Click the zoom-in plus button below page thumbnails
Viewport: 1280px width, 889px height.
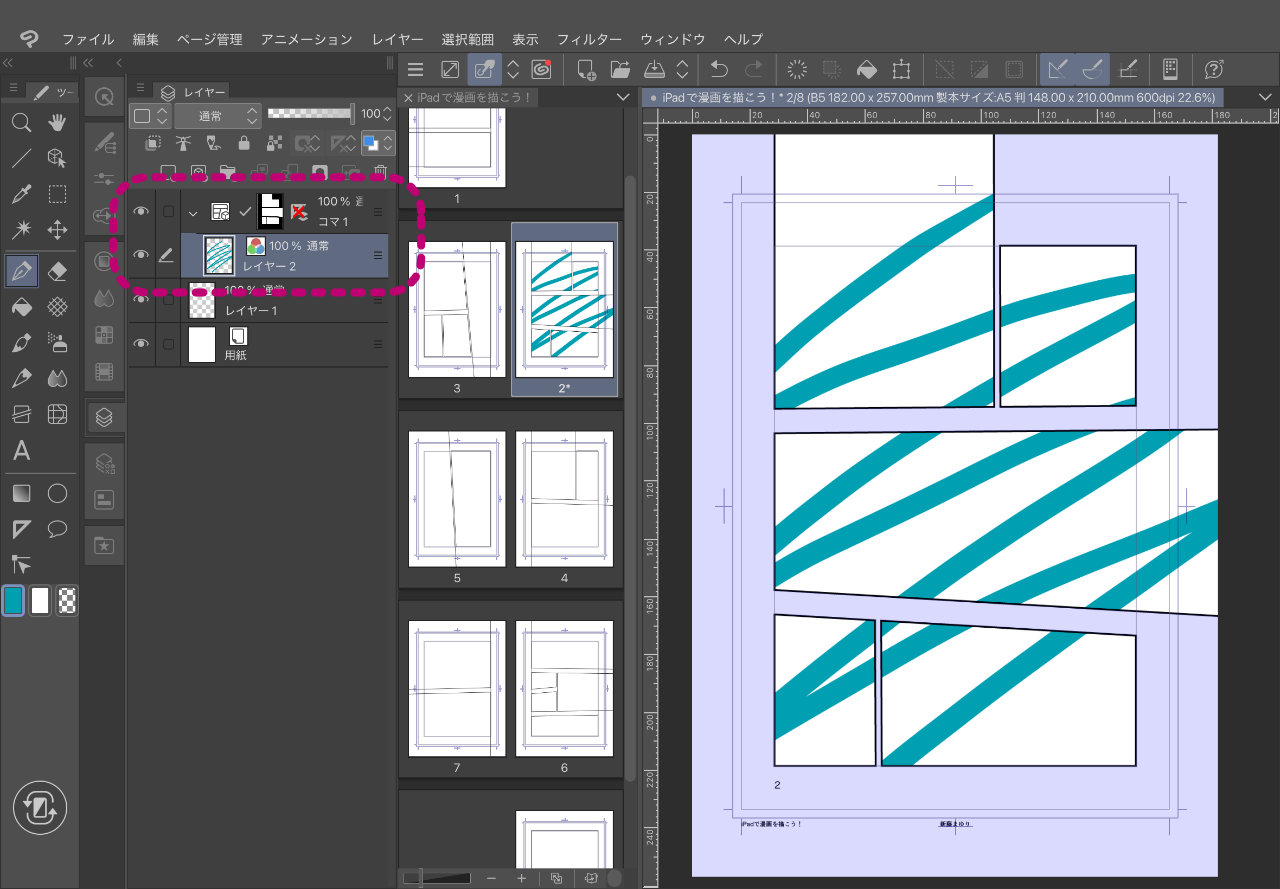point(521,877)
